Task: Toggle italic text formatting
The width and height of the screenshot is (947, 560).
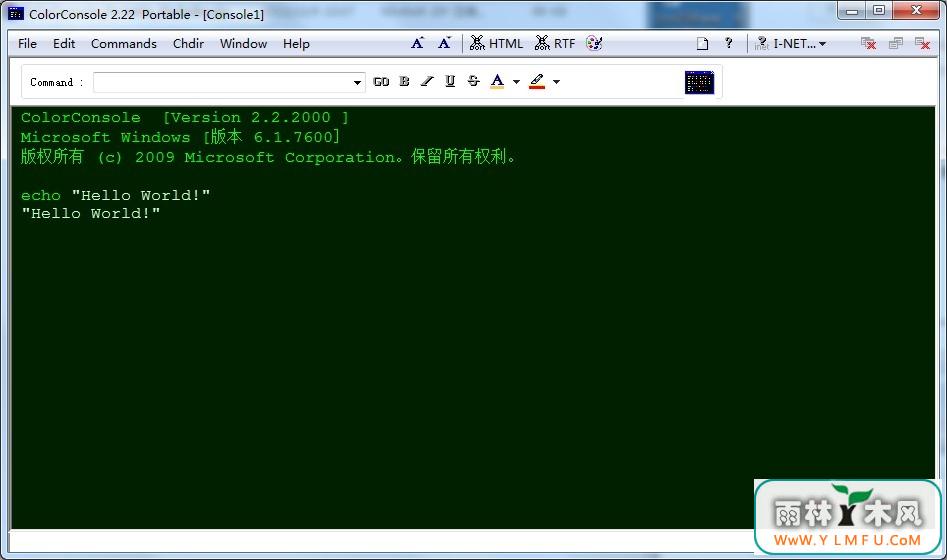Action: (428, 81)
